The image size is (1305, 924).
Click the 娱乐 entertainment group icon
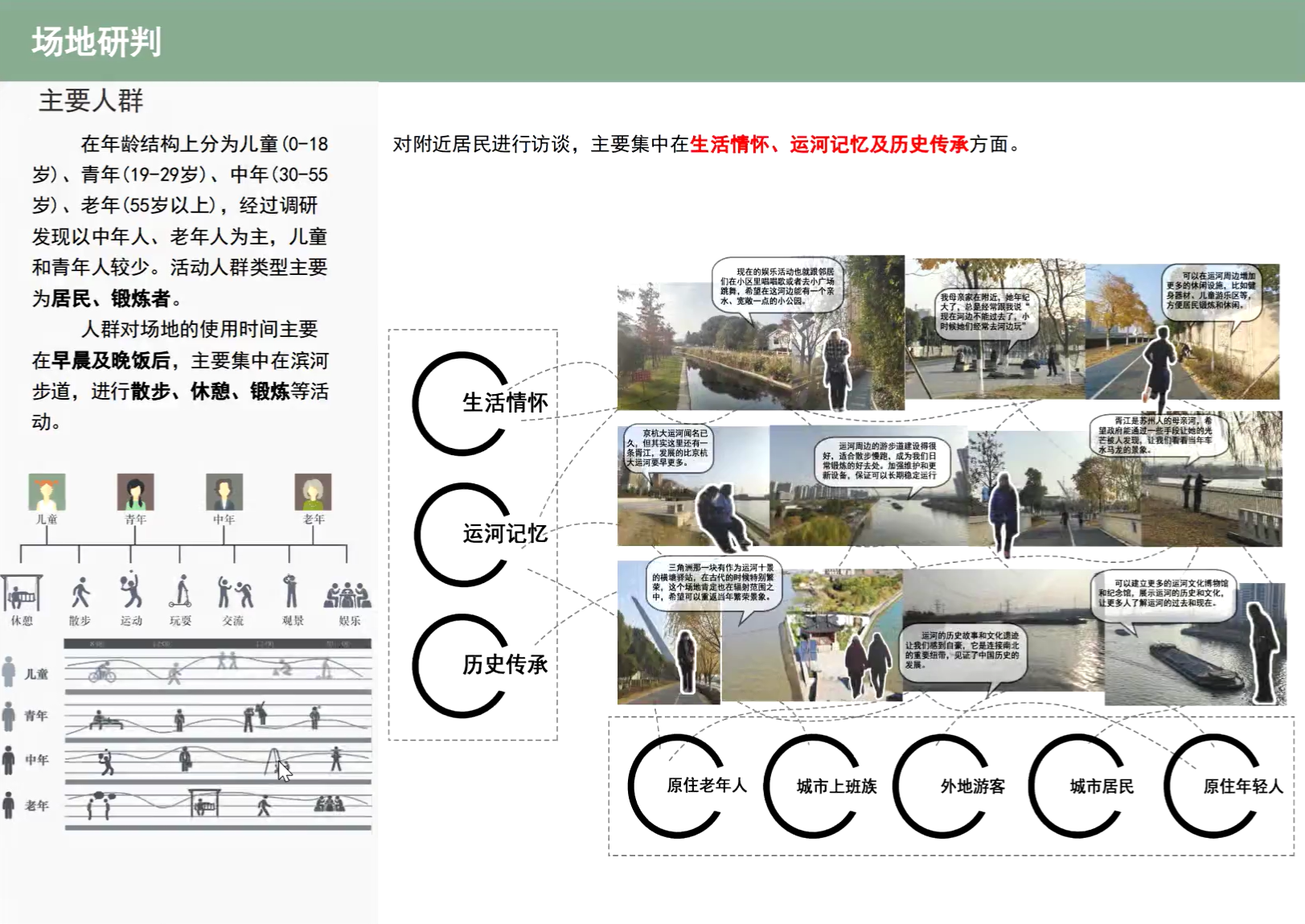pos(347,594)
